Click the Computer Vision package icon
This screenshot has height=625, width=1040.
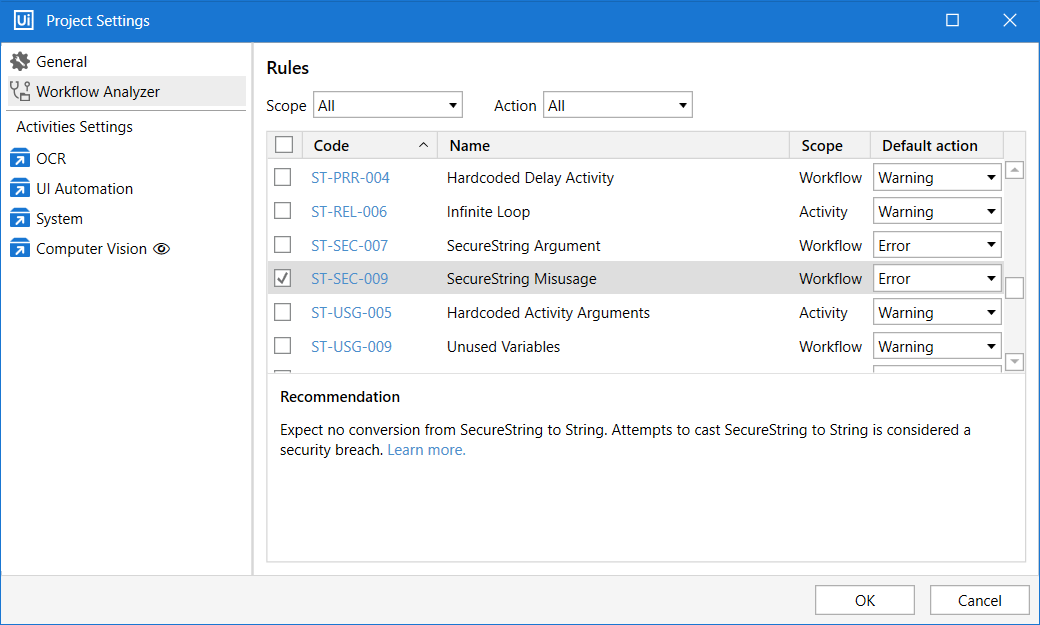20,249
